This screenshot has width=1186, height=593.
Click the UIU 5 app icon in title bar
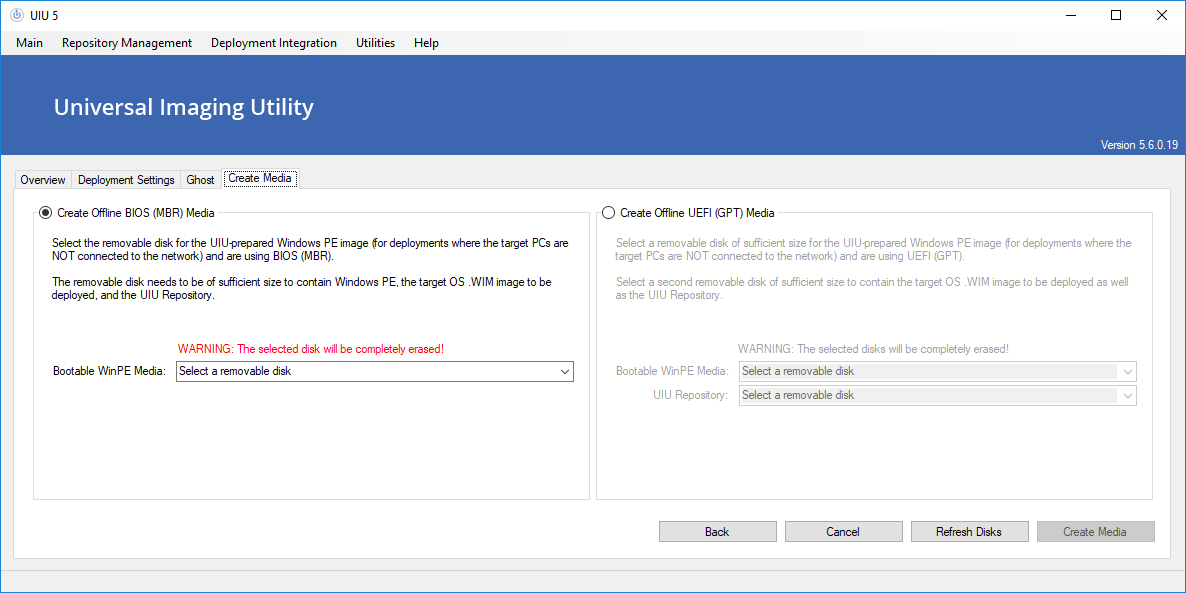click(17, 15)
